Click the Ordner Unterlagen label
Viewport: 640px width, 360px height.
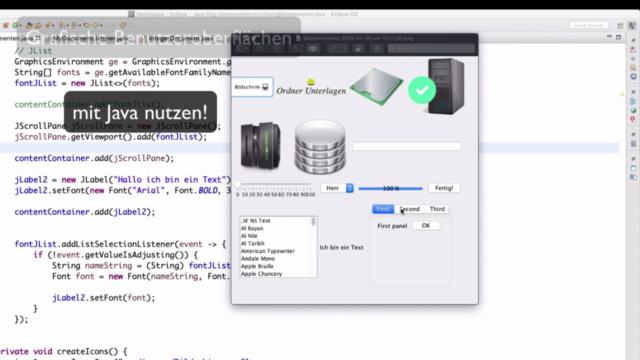click(311, 91)
